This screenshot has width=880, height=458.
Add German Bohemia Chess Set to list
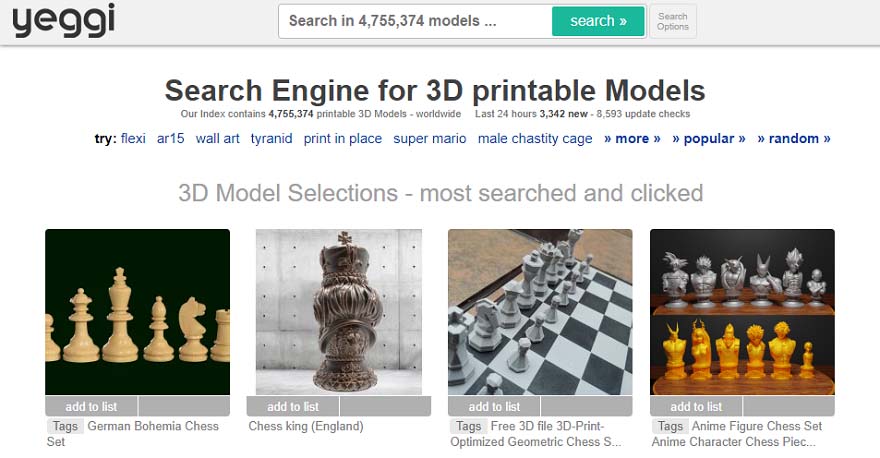pos(91,407)
